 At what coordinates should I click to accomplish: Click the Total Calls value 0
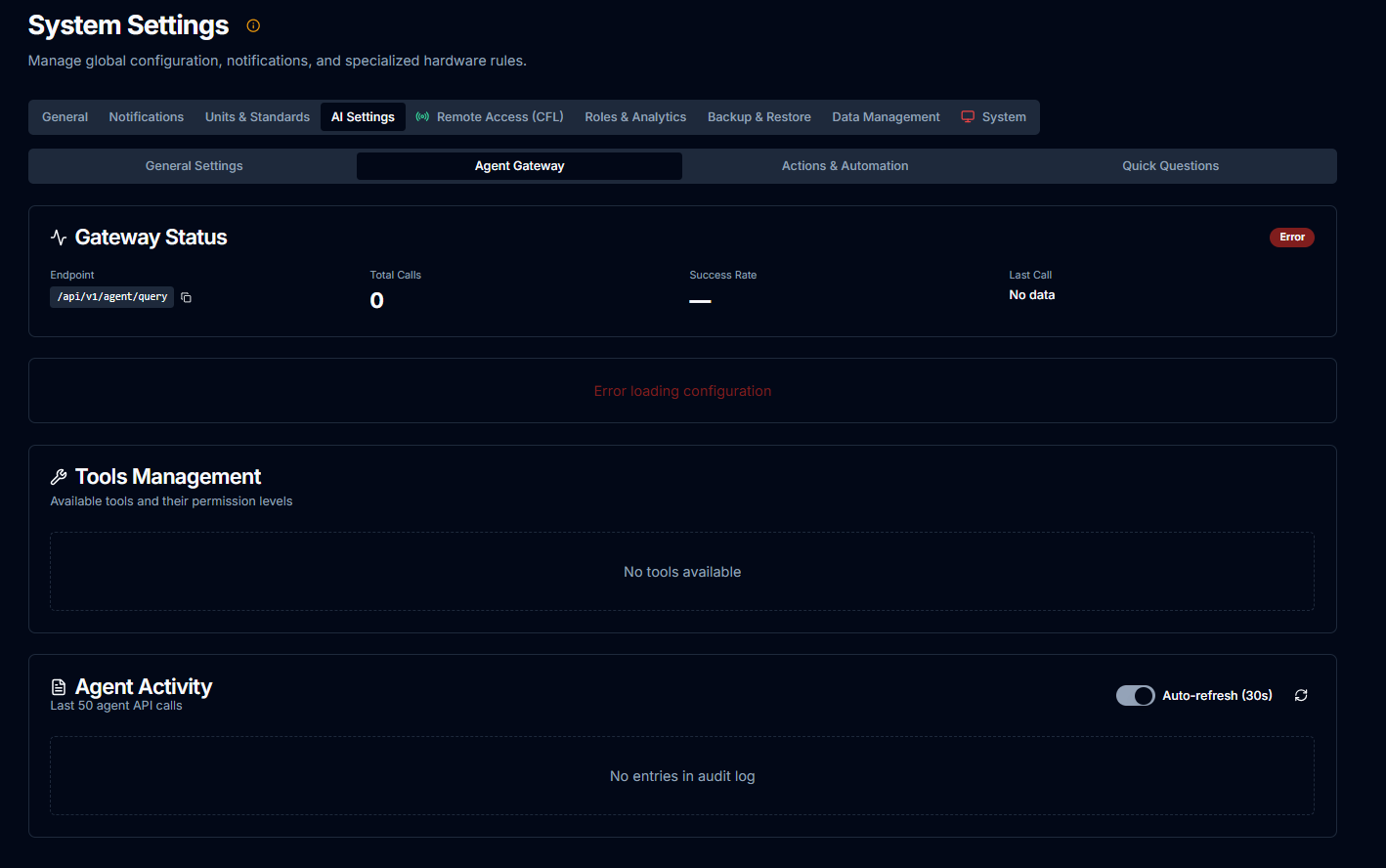coord(376,301)
